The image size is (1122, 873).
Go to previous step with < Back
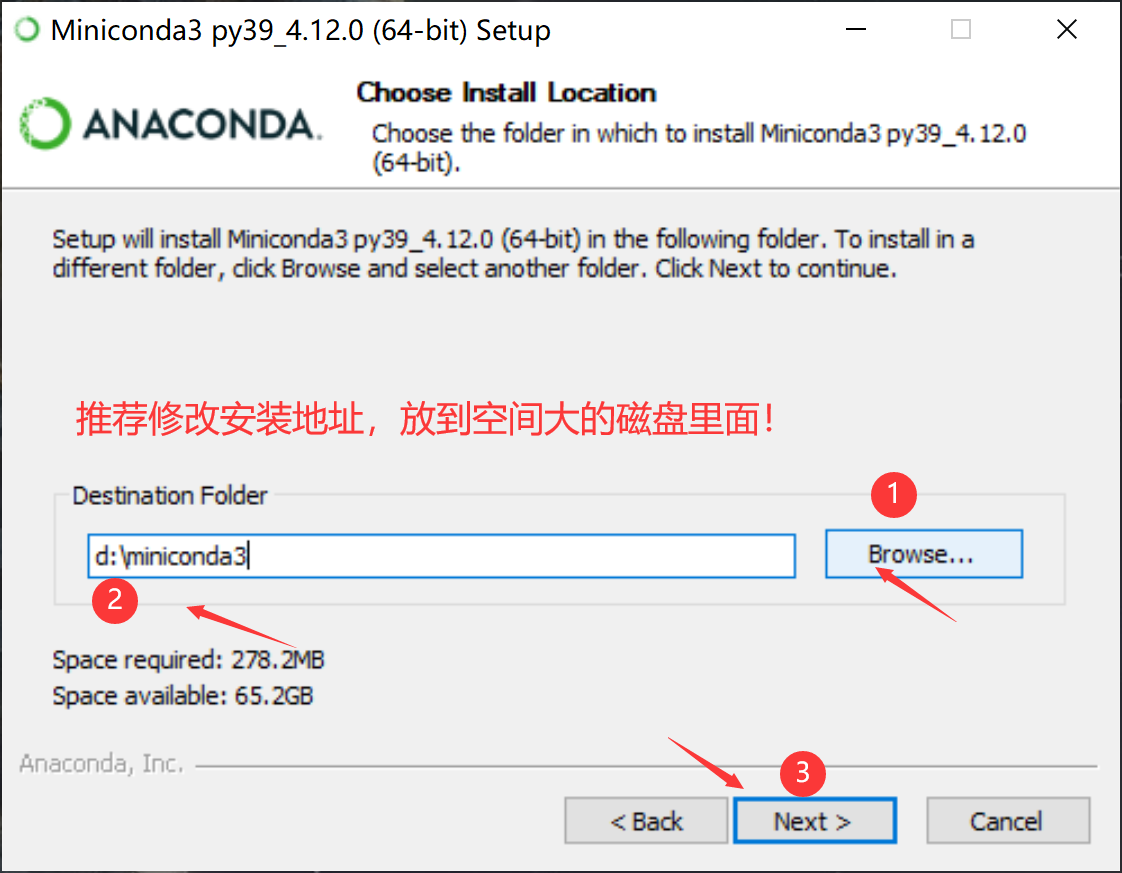point(646,821)
